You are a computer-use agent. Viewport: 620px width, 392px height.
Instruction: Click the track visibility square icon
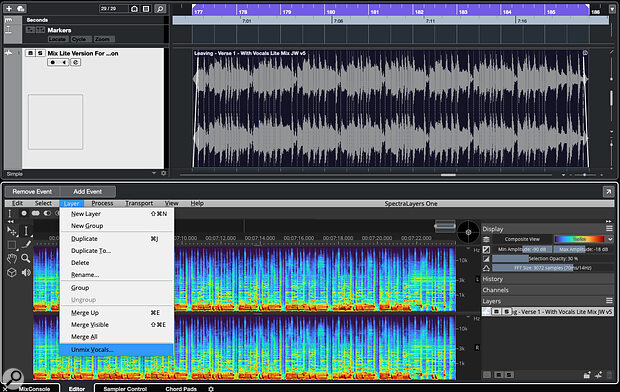[146, 8]
